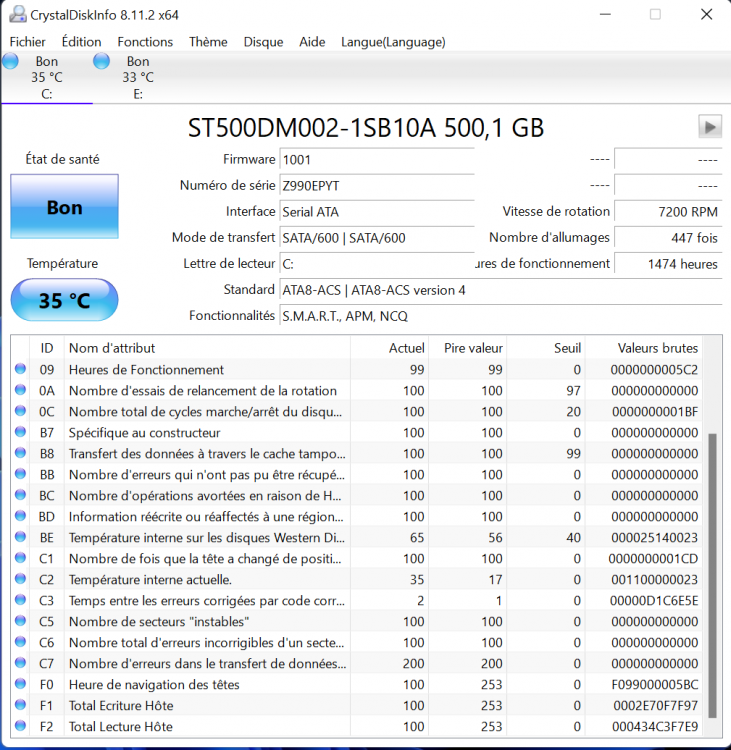Click the blue Bon health status button
Viewport: 731px width, 750px height.
coord(64,208)
